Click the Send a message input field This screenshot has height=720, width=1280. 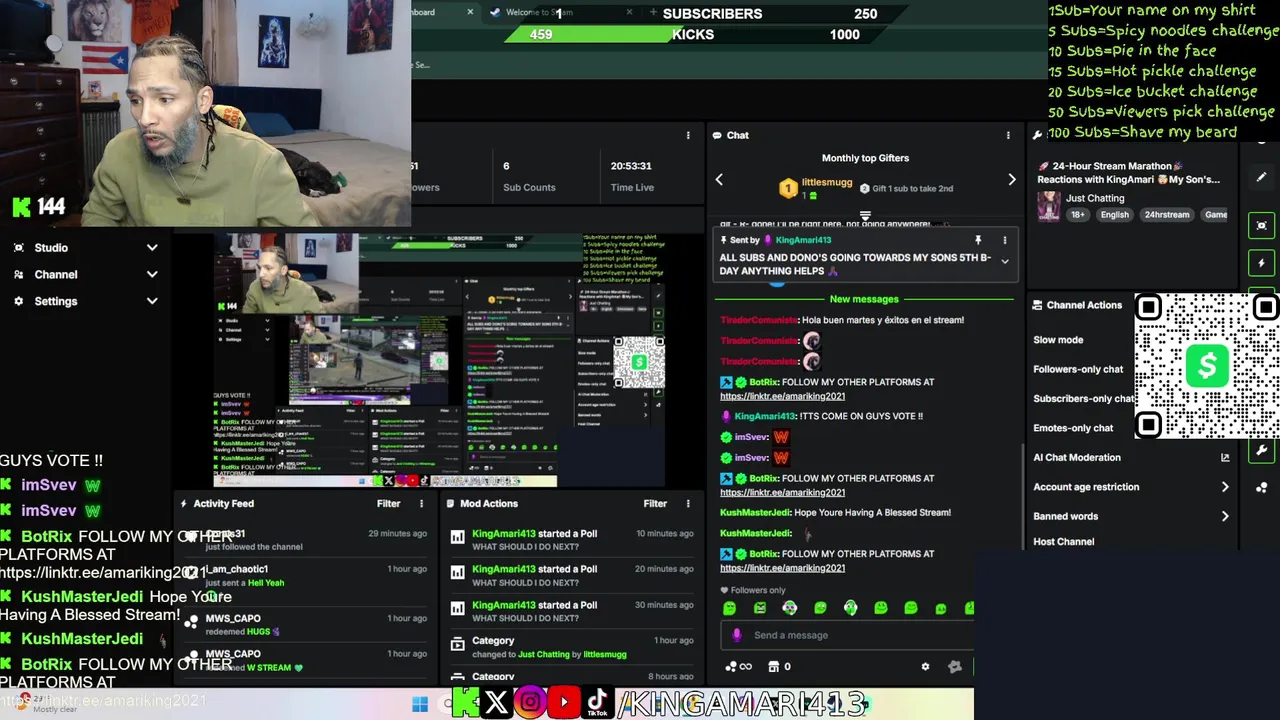[x=847, y=635]
